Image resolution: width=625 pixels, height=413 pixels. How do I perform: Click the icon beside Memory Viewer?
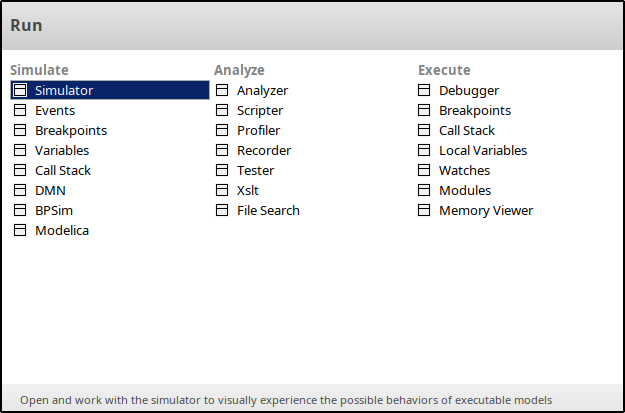point(424,210)
